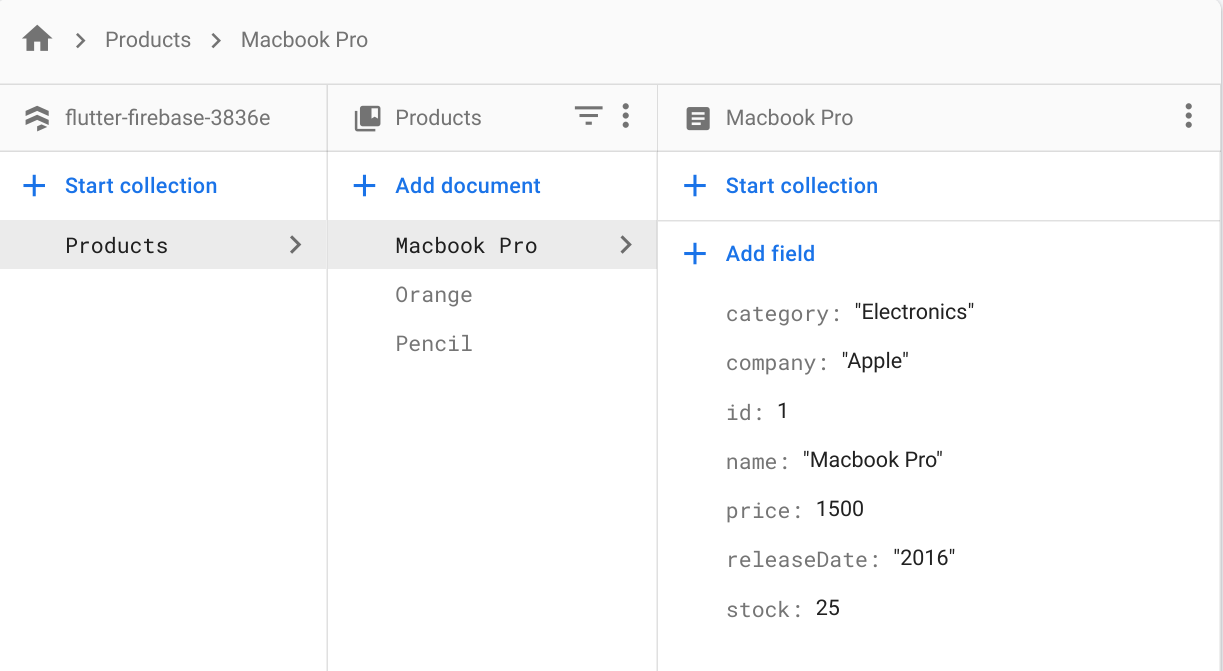Image resolution: width=1223 pixels, height=671 pixels.
Task: Open the Pencil document
Action: click(434, 344)
